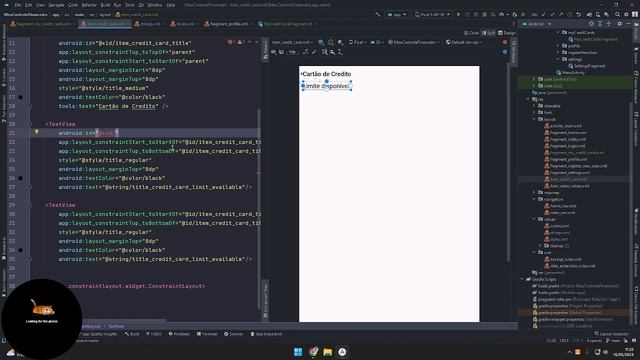Open fragment_profile.xml in project tree
Viewport: 640px width, 360px height.
click(x=565, y=159)
